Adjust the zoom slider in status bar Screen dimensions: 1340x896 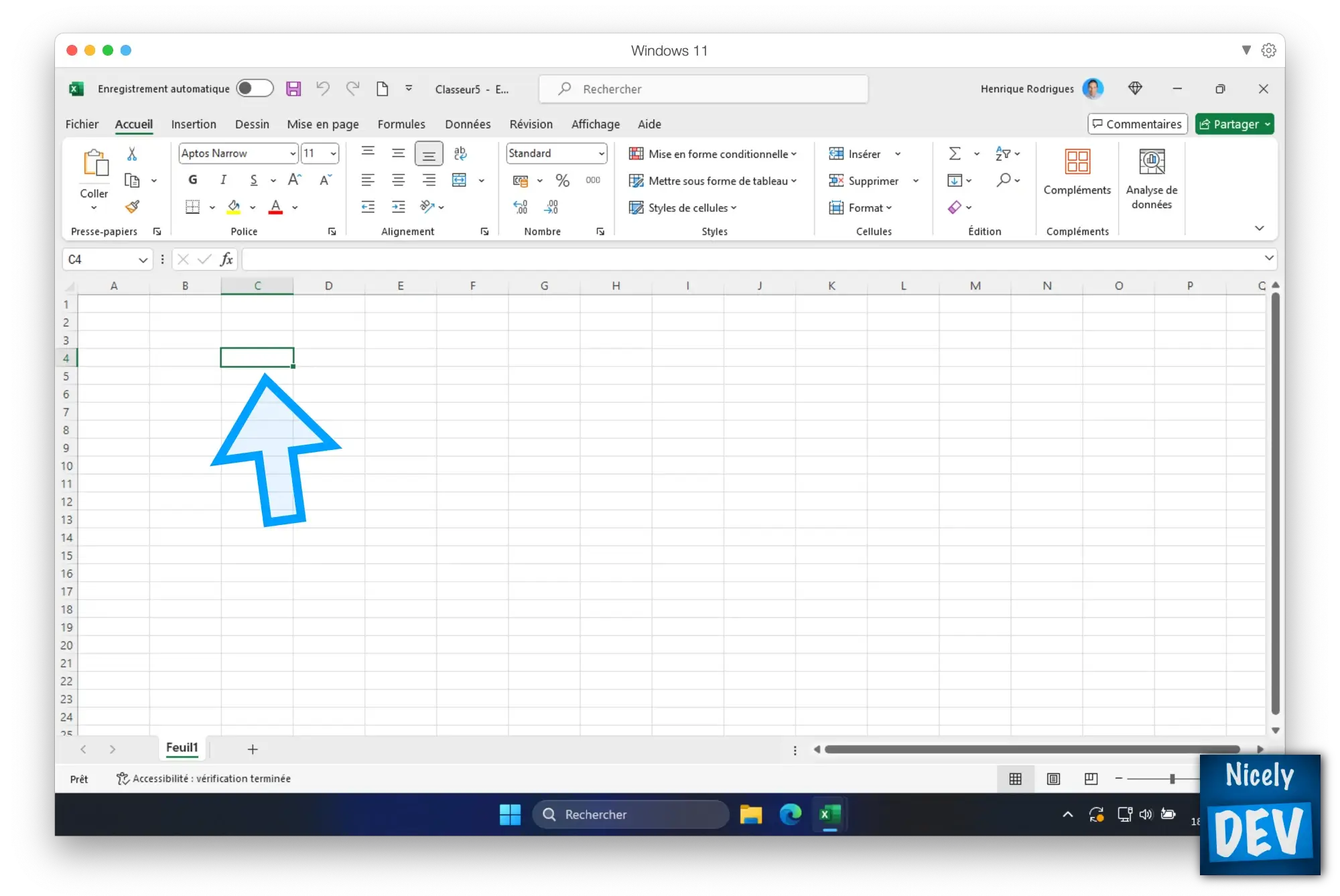1172,779
